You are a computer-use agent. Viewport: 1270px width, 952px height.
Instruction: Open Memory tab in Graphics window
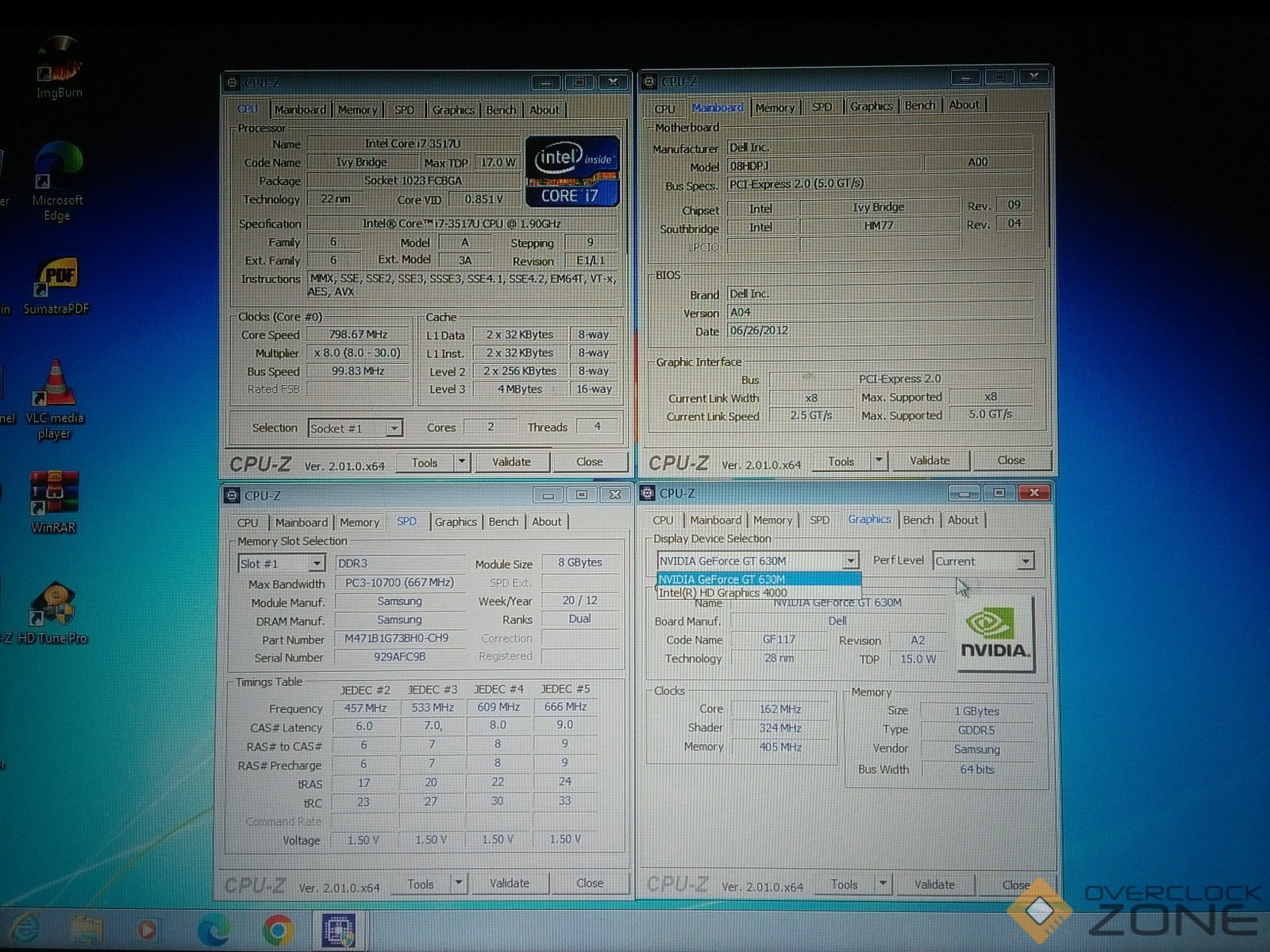pos(772,520)
